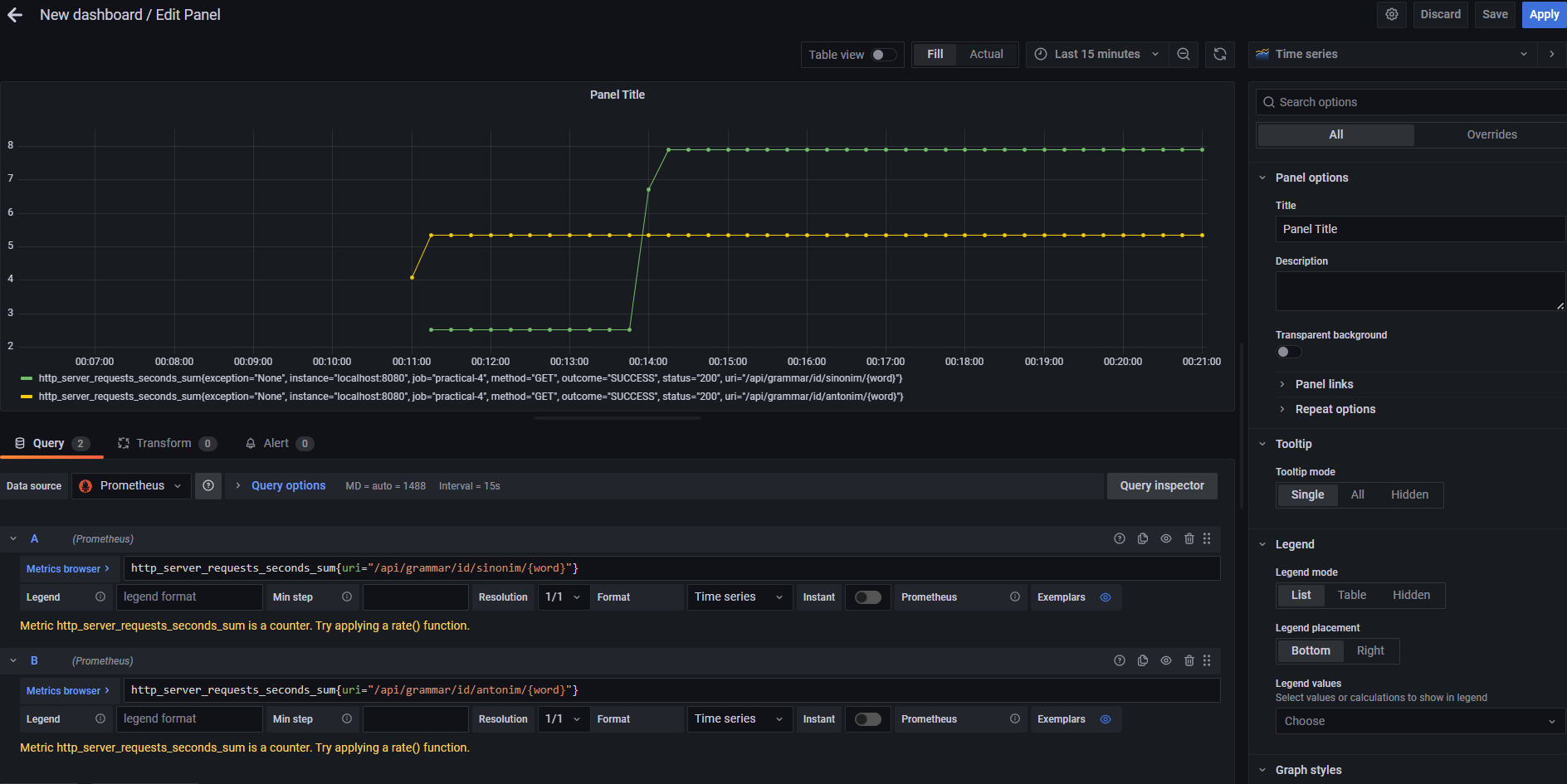Open Format Time series dropdown query B
Screen dimensions: 1567x784
pyautogui.click(x=738, y=719)
